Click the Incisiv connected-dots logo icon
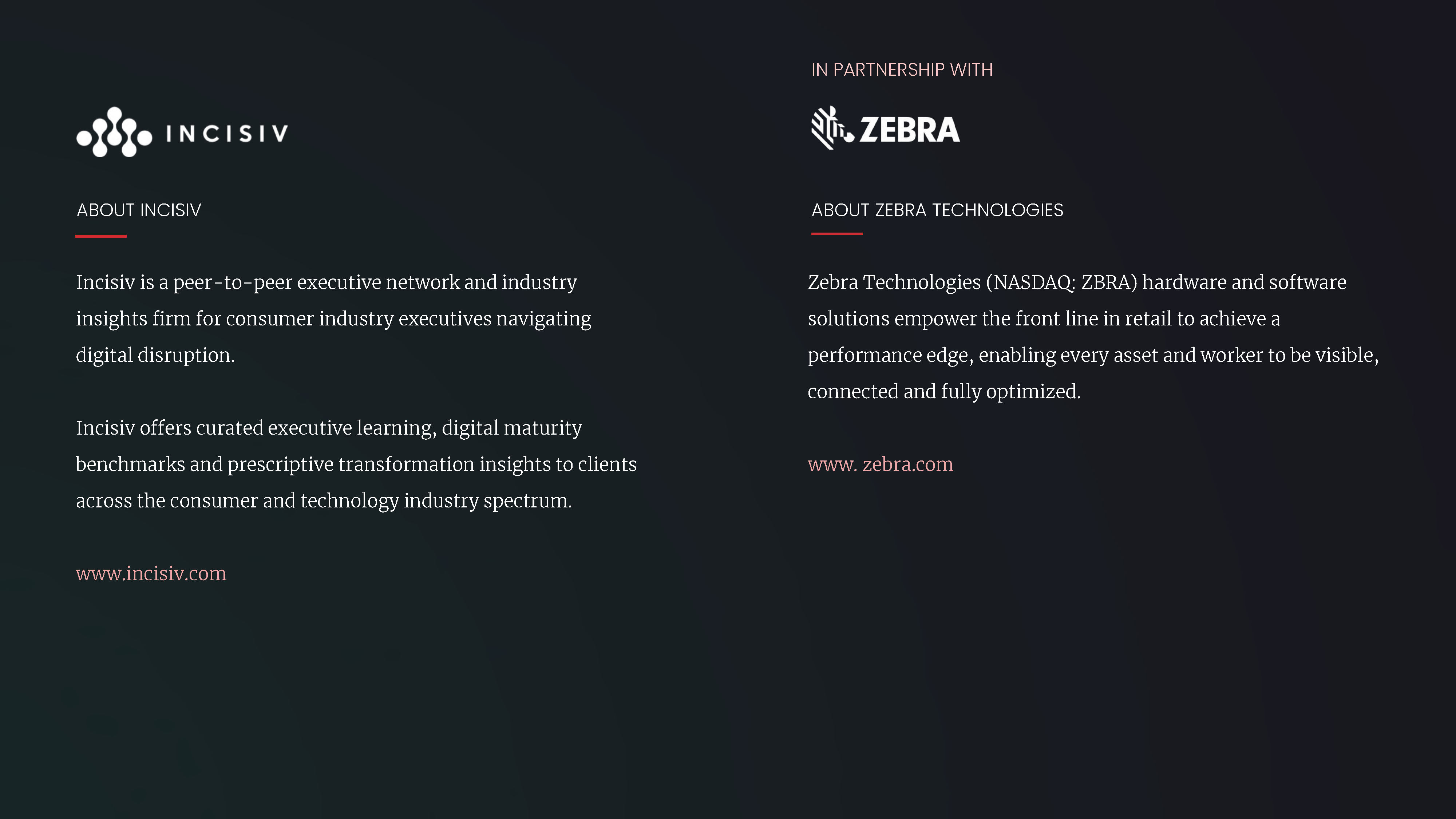1456x819 pixels. coord(114,132)
